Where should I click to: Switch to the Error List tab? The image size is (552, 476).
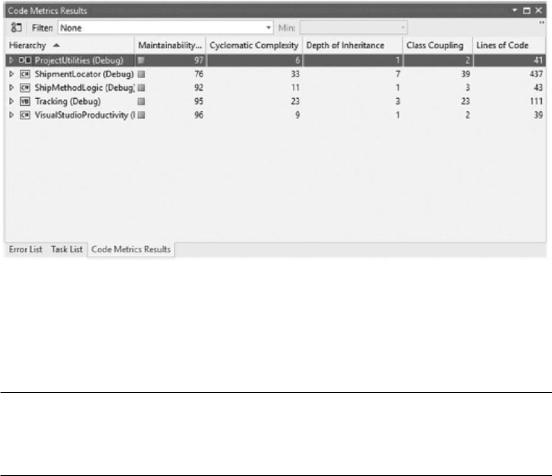point(25,249)
